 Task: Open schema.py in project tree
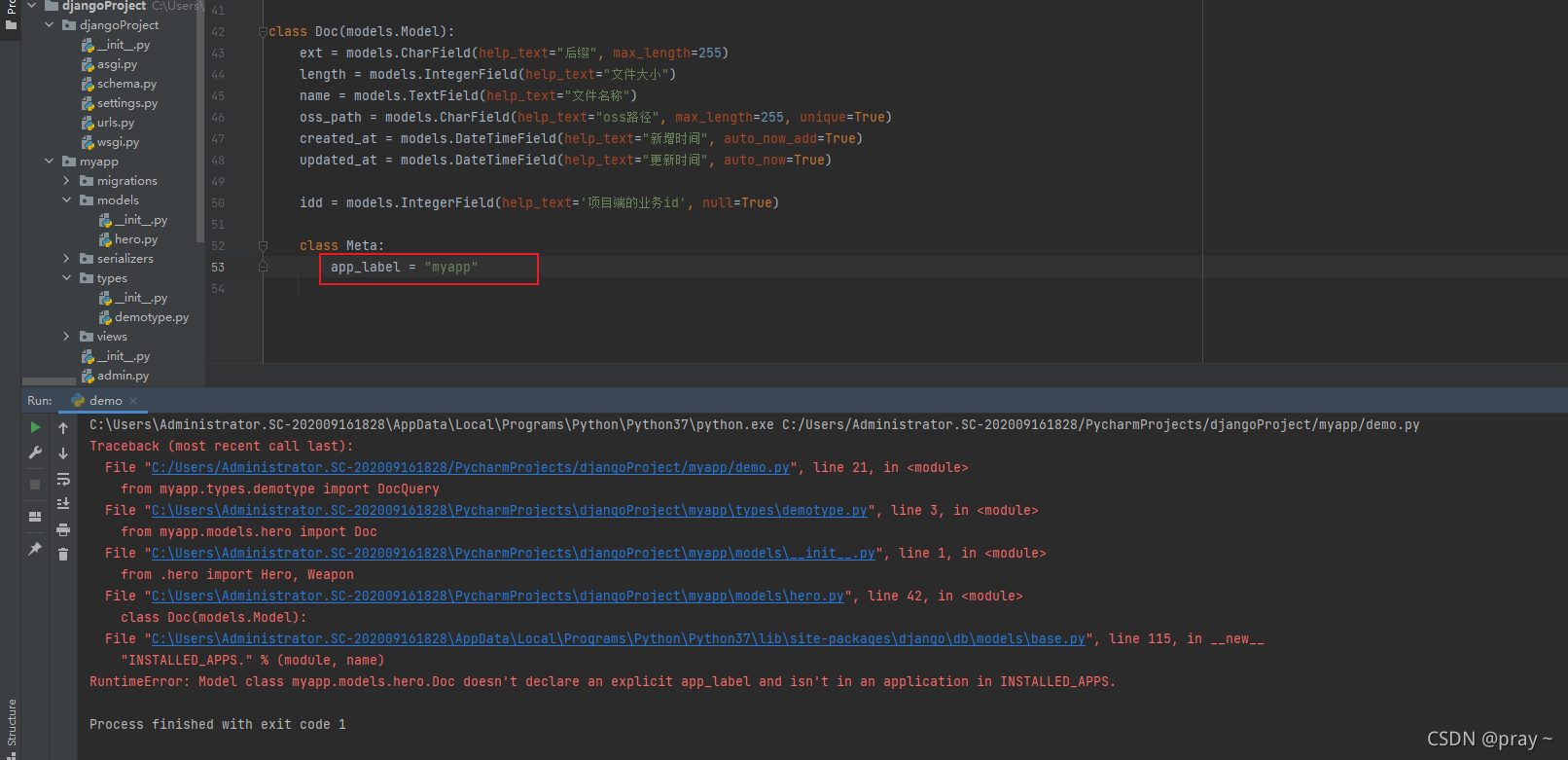pos(126,84)
